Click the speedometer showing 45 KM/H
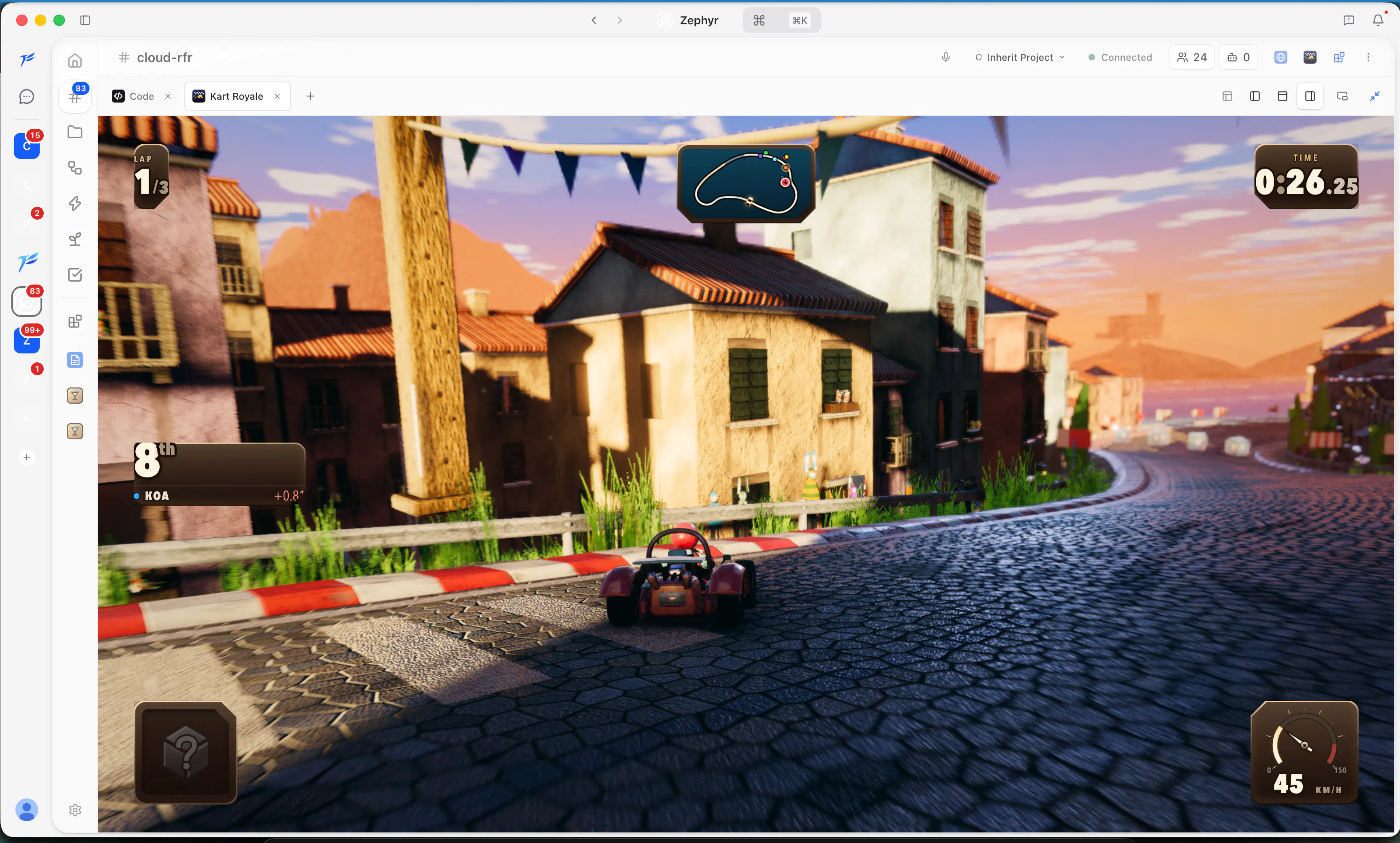The image size is (1400, 843). 1305,753
